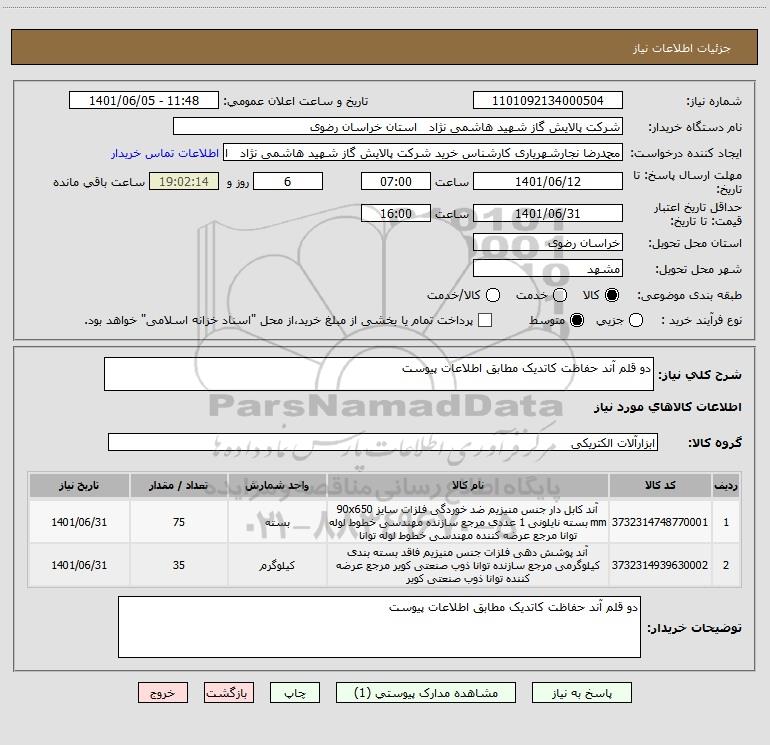Click column header واحد شمارش
The image size is (770, 745).
pyautogui.click(x=277, y=485)
